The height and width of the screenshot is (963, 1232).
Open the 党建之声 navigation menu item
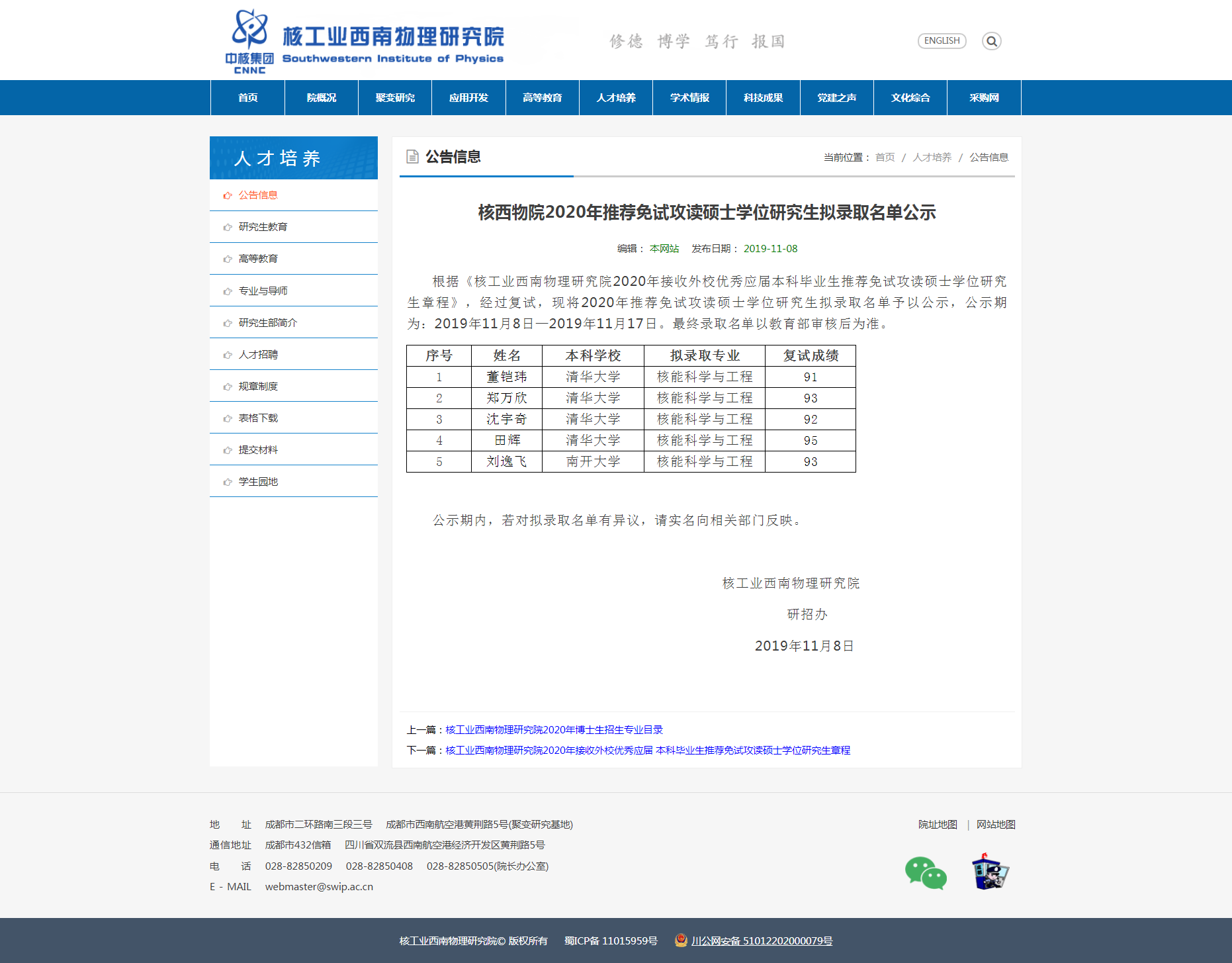pos(837,98)
